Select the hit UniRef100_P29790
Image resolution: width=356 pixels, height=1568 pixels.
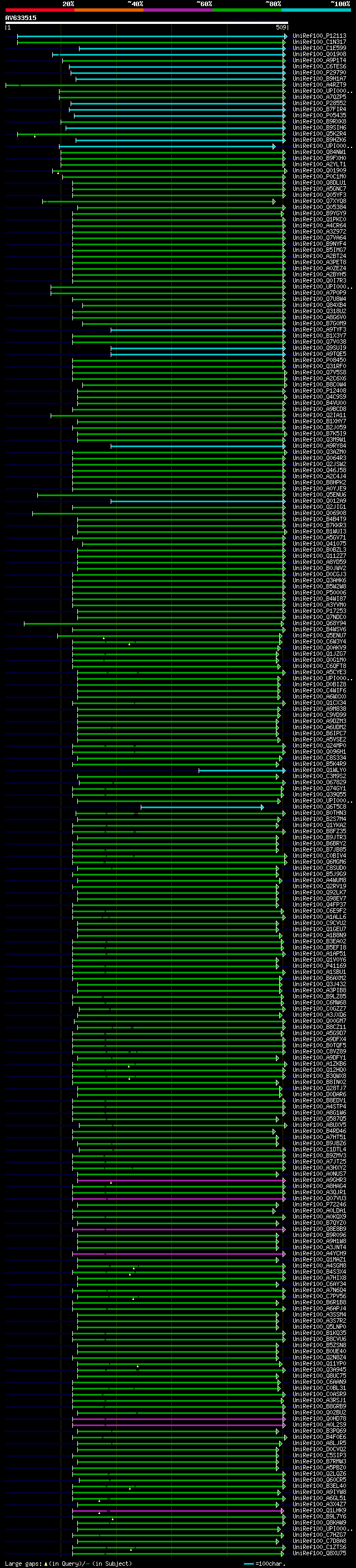pos(319,72)
